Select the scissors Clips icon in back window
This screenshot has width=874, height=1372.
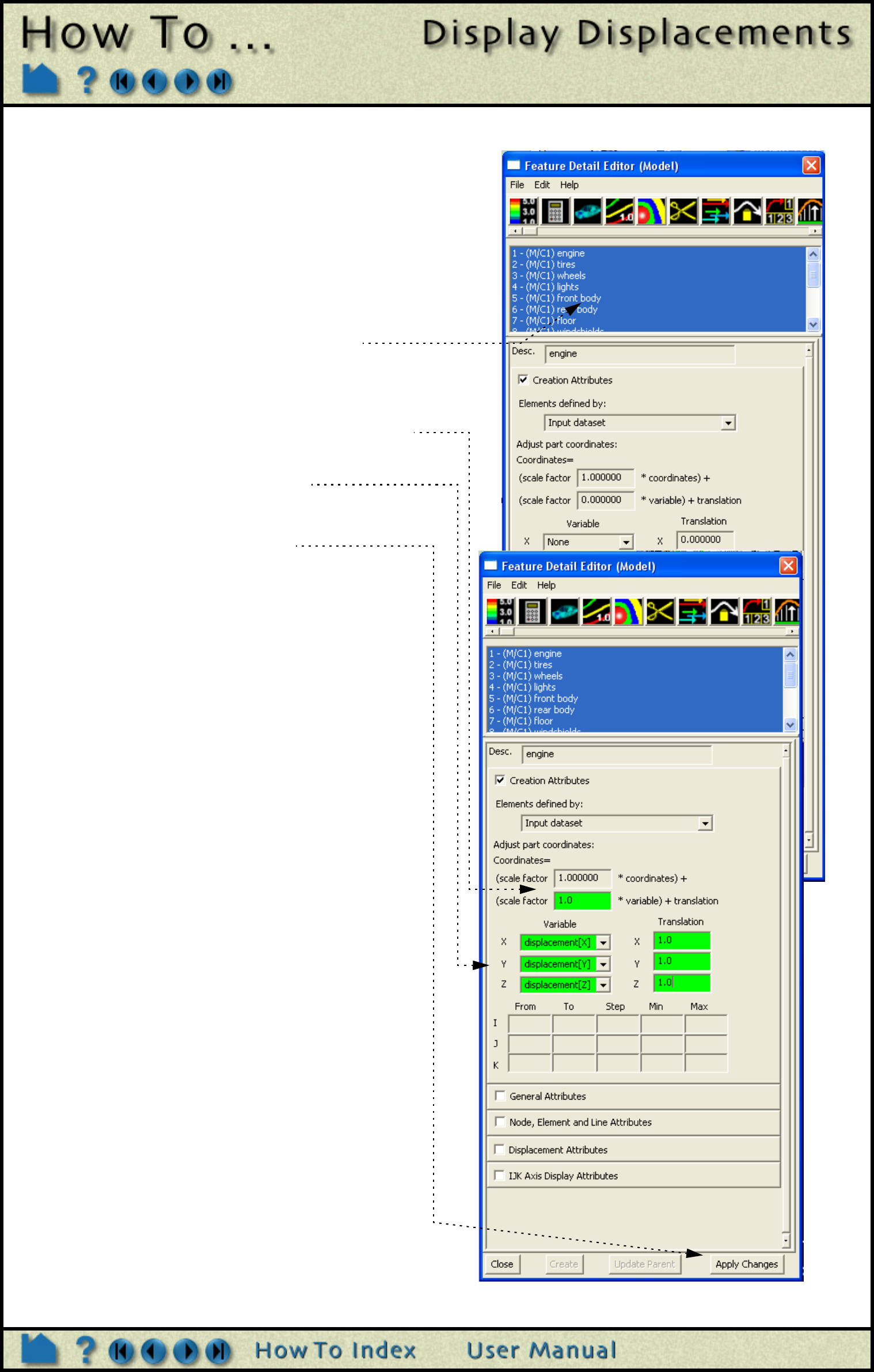coord(683,211)
